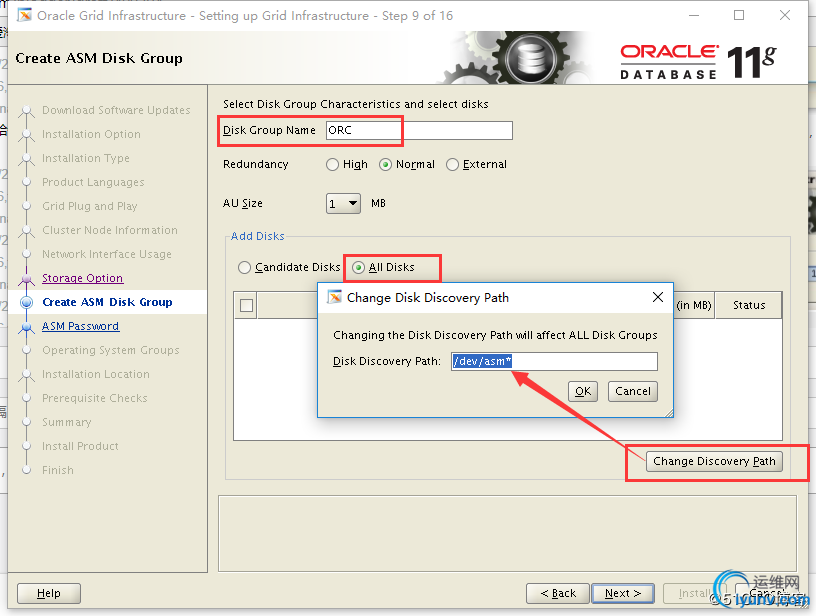Click the Disk Group Name field

tap(419, 130)
